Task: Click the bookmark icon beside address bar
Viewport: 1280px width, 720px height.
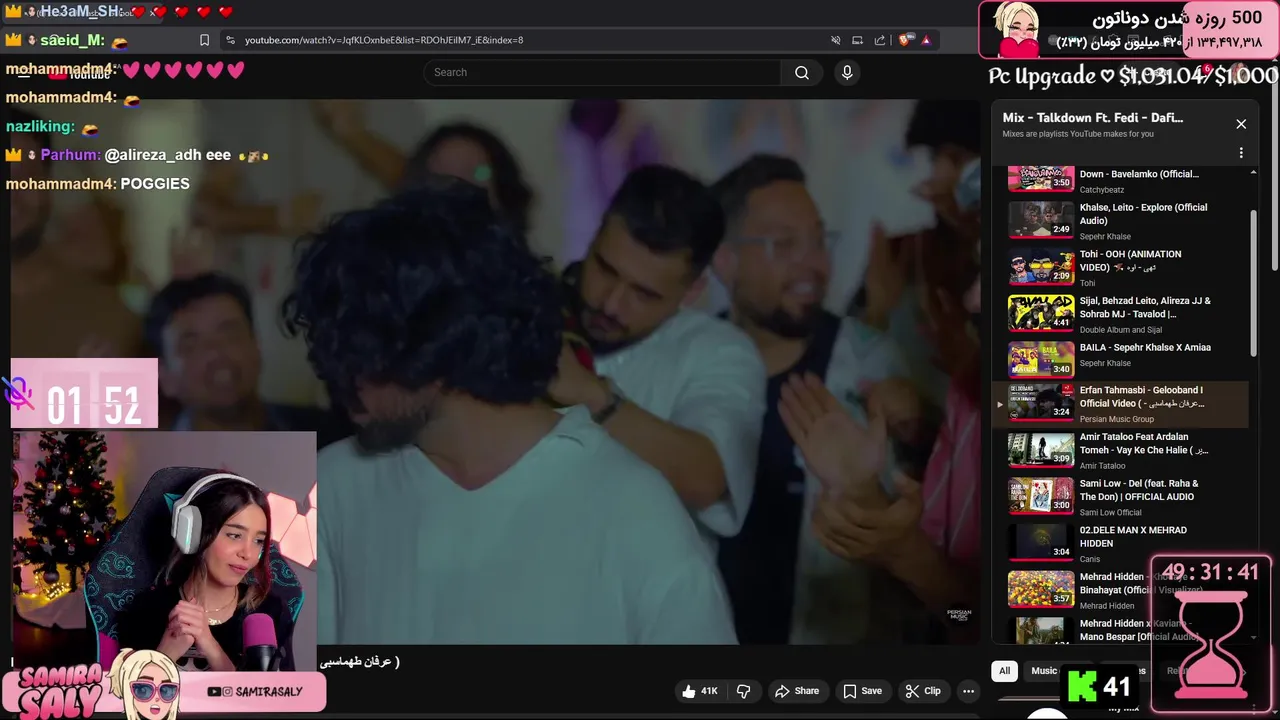Action: pos(204,40)
